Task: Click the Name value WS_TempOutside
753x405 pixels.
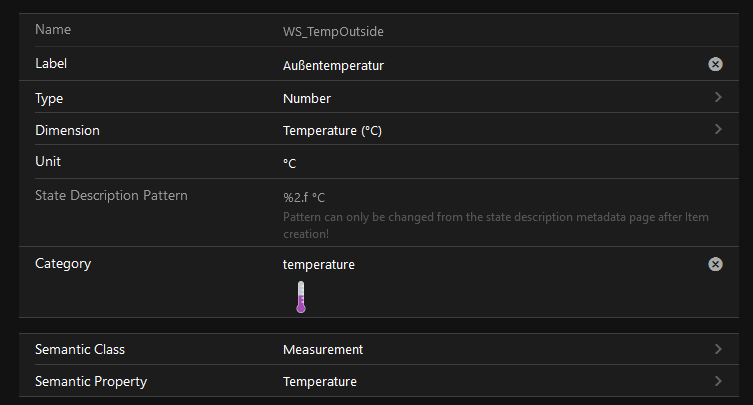Action: [x=333, y=32]
